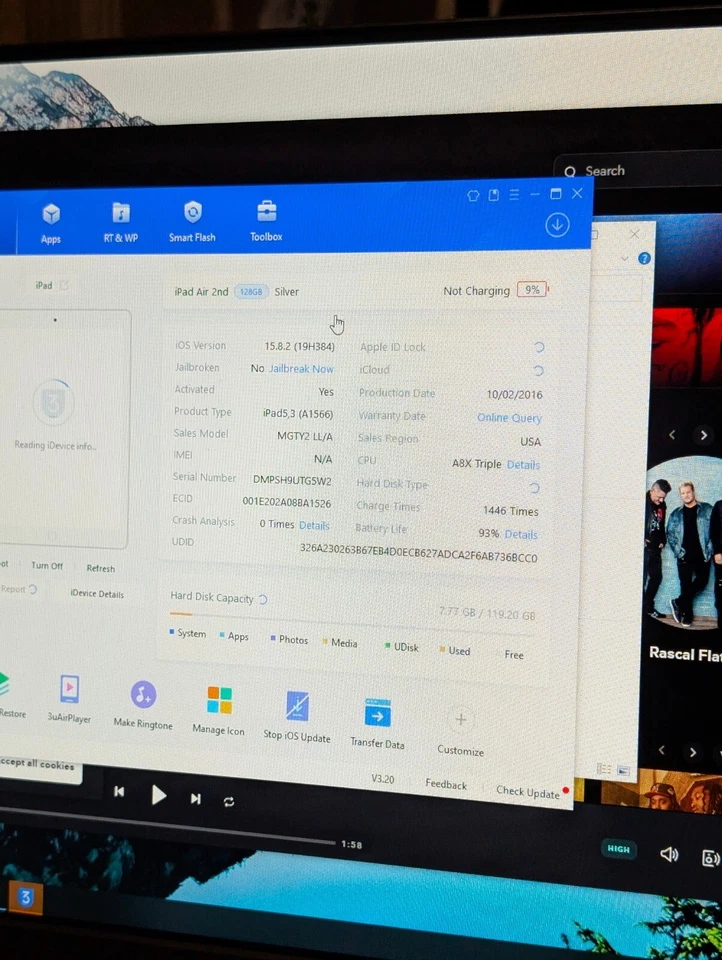Click Check Update in status bar
Image resolution: width=722 pixels, height=960 pixels.
tap(528, 792)
